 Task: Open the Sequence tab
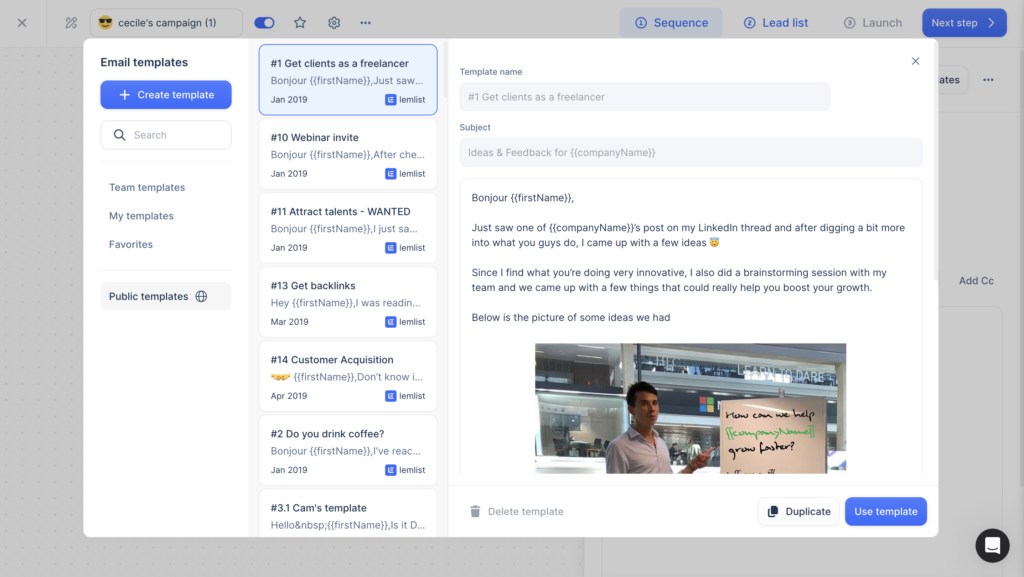tap(671, 22)
